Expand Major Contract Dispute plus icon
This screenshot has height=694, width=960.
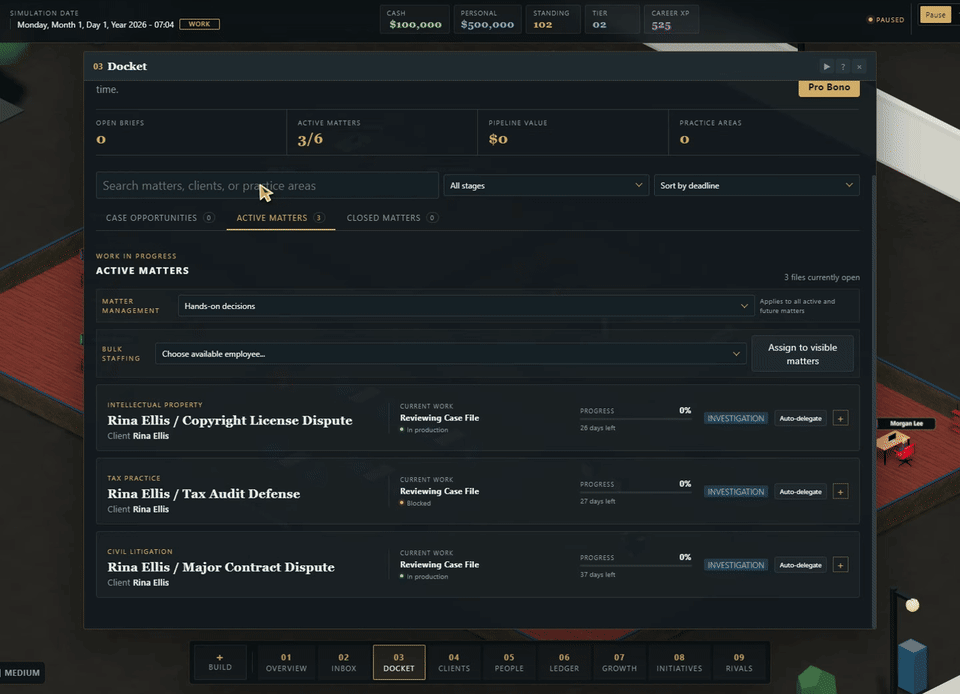pos(840,565)
